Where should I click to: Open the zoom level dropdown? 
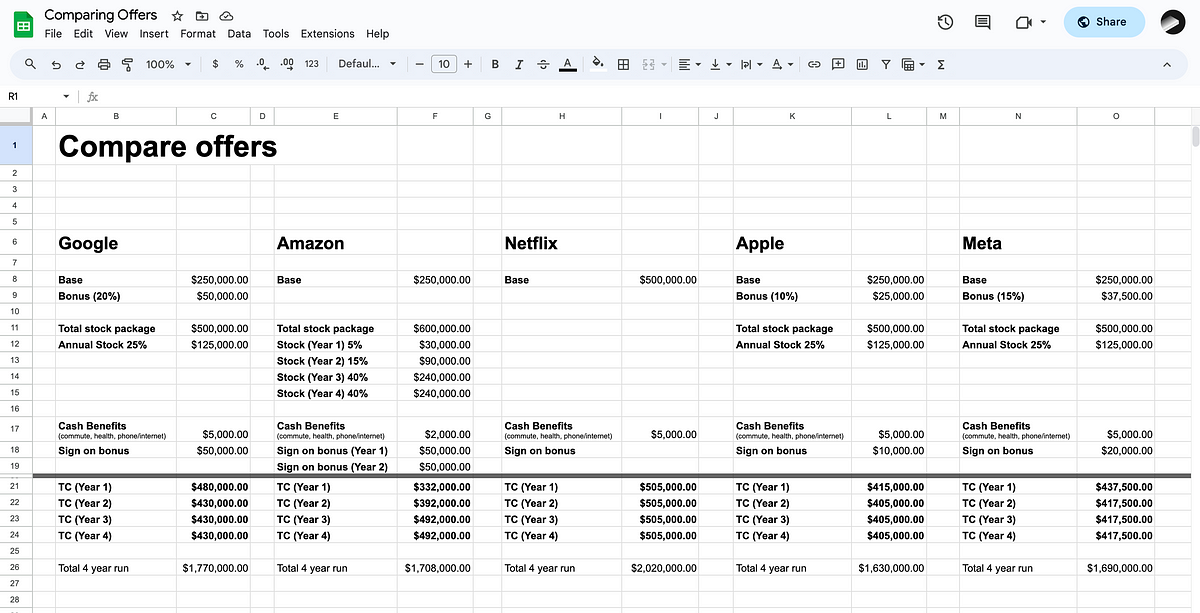pos(170,64)
